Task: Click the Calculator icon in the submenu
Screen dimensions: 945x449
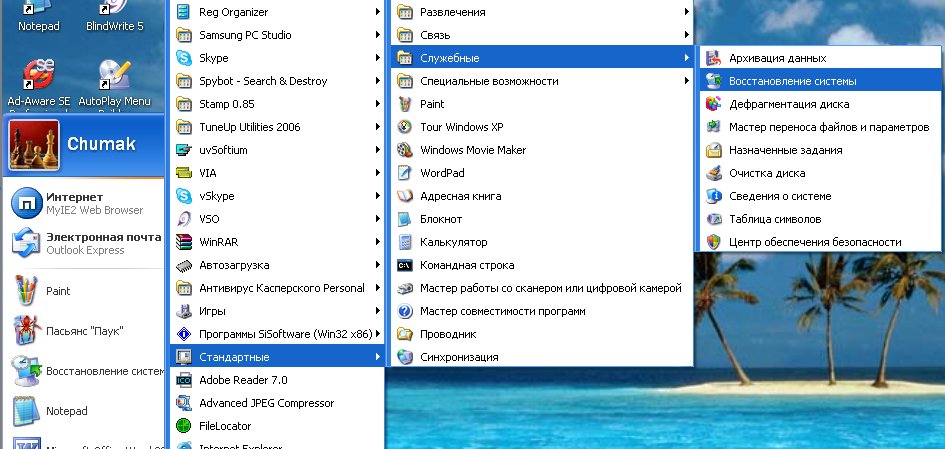Action: (405, 242)
